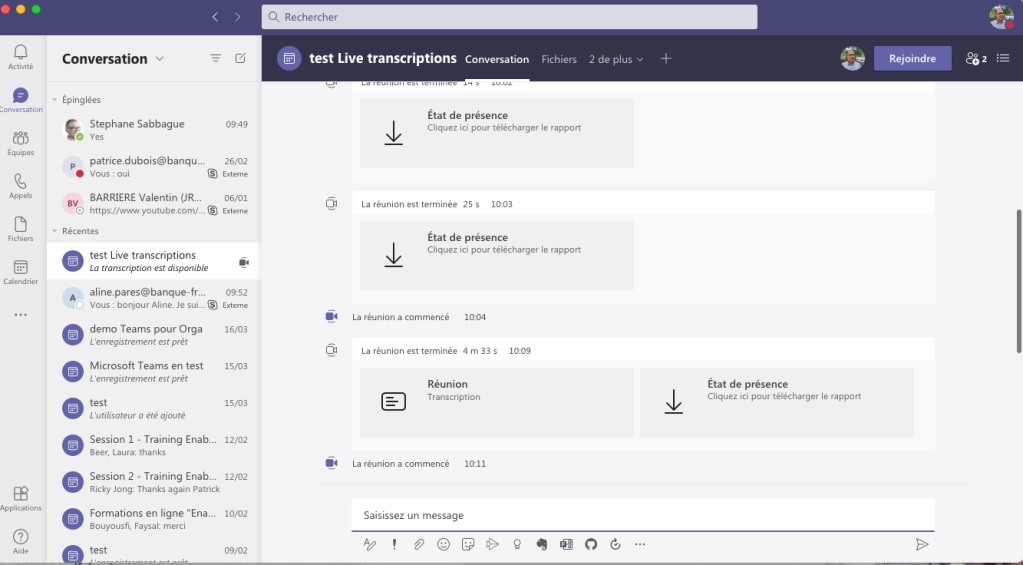1023x565 pixels.
Task: Add a new tab with plus
Action: click(666, 59)
